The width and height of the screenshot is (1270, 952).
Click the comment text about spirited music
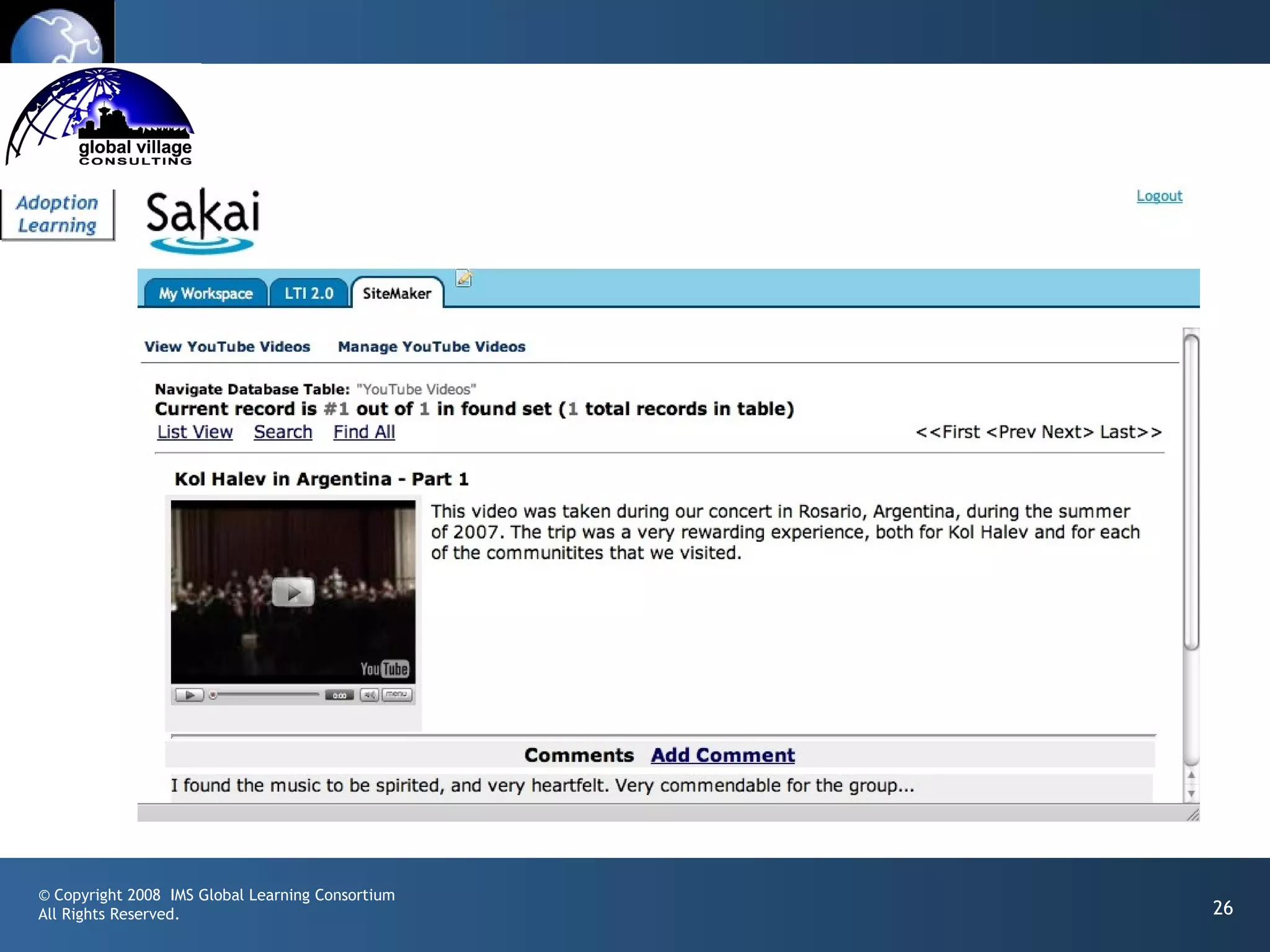click(x=542, y=785)
